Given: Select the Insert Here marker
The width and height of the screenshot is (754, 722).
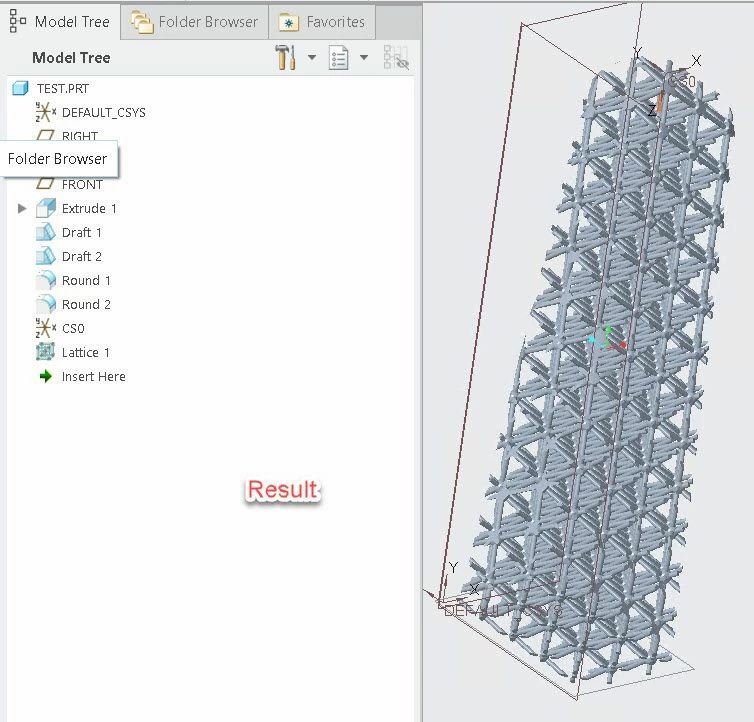Looking at the screenshot, I should [93, 377].
